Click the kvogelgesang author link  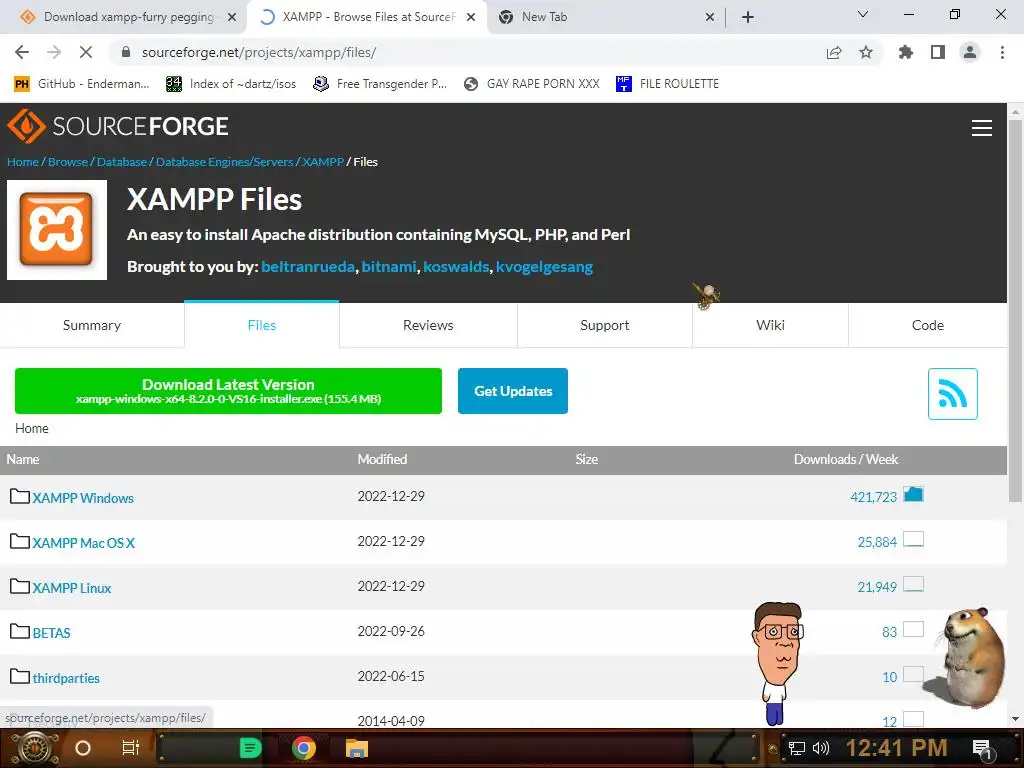click(x=544, y=266)
